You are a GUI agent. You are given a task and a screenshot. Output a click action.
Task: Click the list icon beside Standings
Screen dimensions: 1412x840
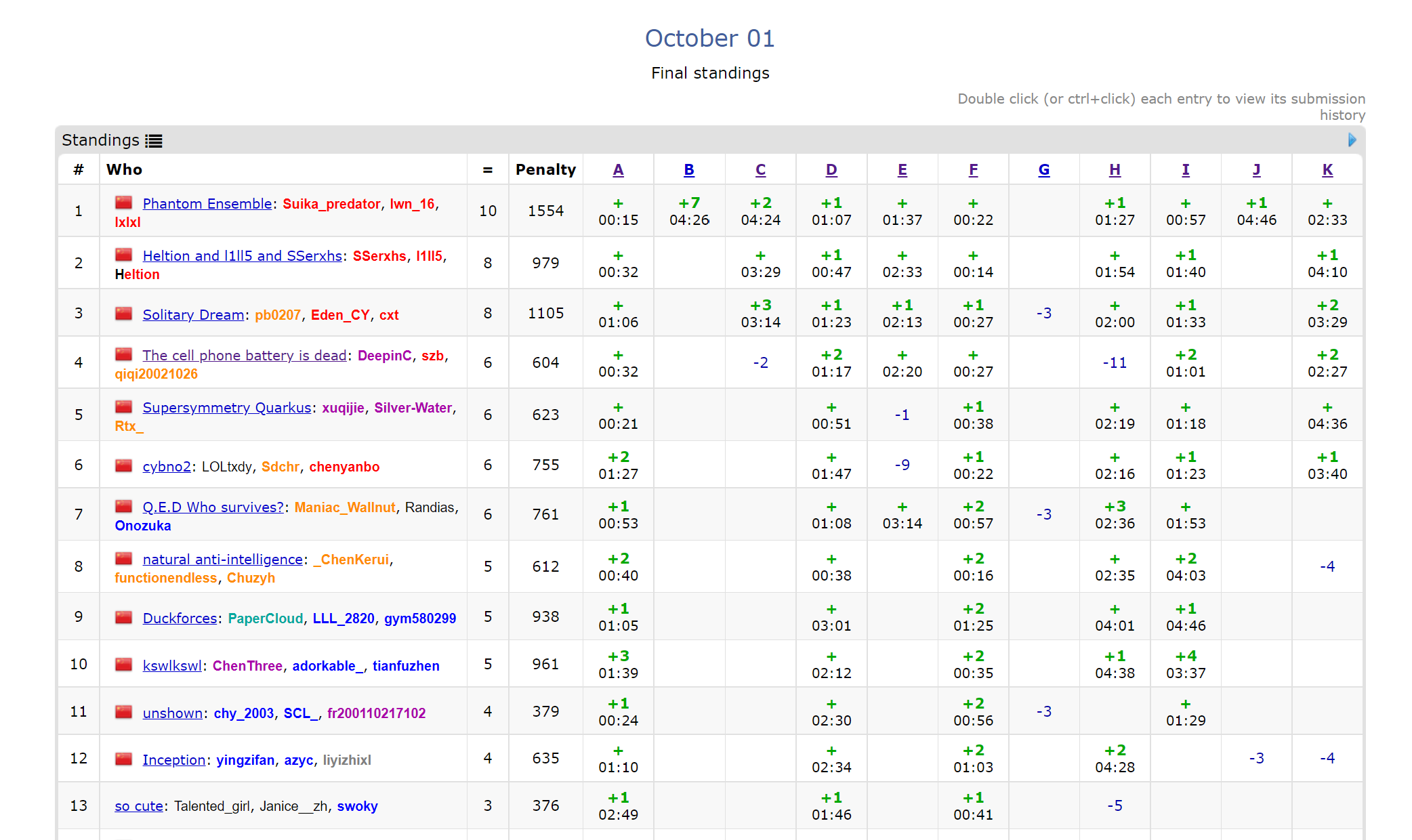[154, 141]
